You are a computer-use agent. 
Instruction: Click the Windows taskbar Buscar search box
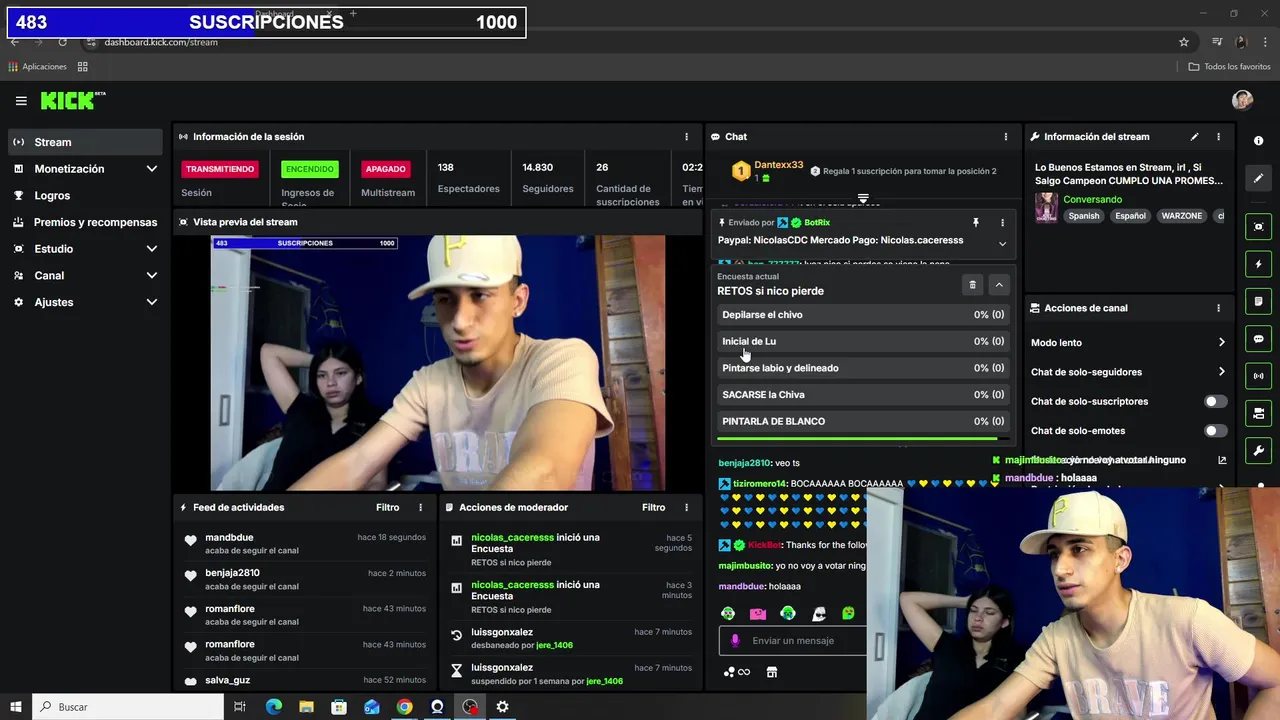[128, 707]
